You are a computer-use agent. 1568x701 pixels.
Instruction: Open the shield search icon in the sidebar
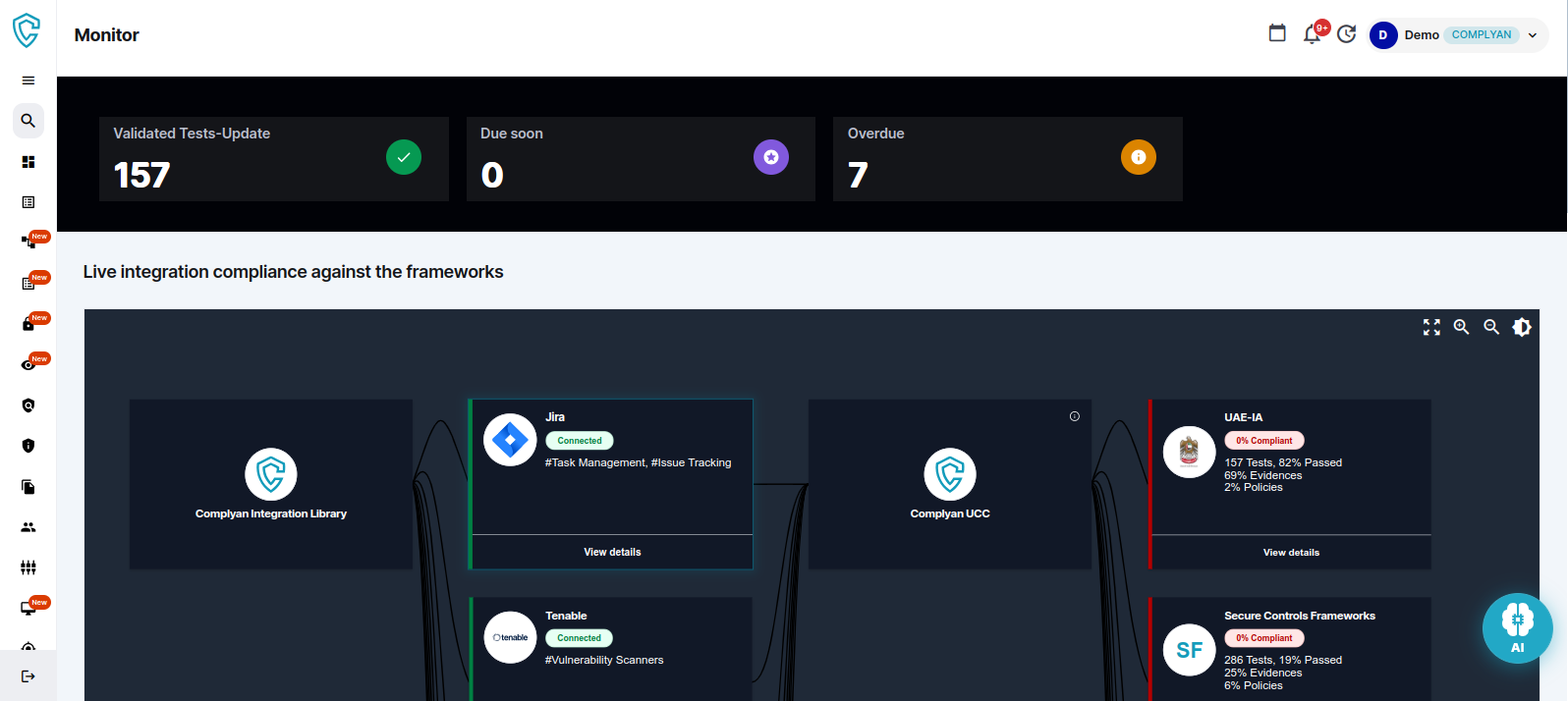pyautogui.click(x=28, y=405)
